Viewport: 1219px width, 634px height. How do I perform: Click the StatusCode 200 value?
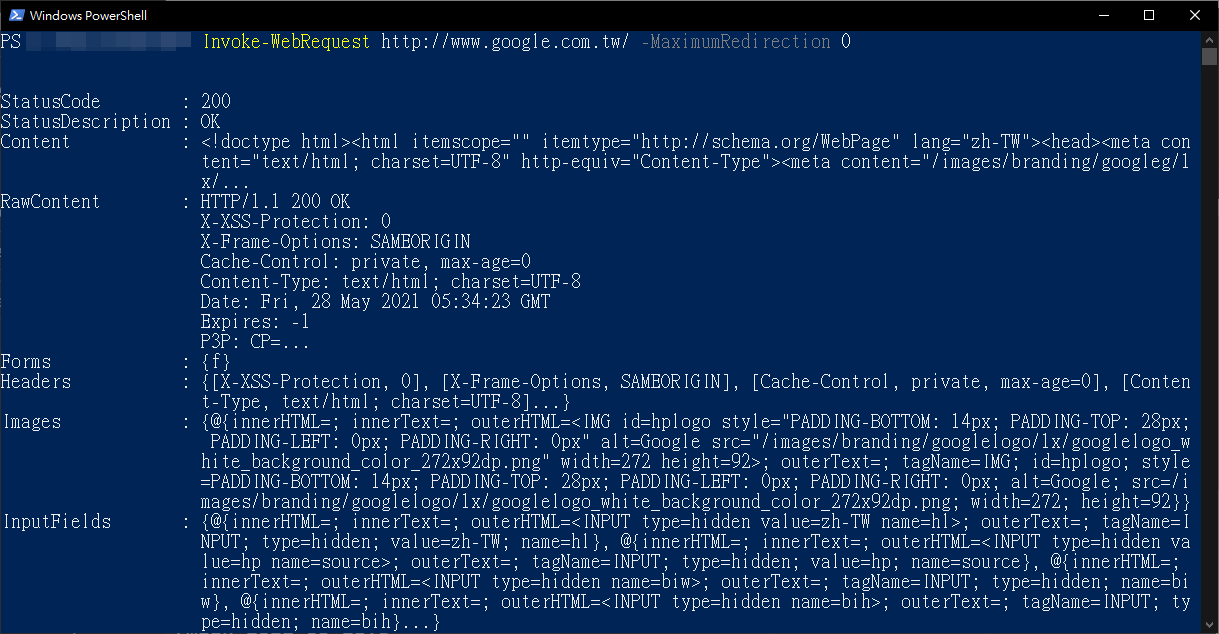click(x=214, y=101)
